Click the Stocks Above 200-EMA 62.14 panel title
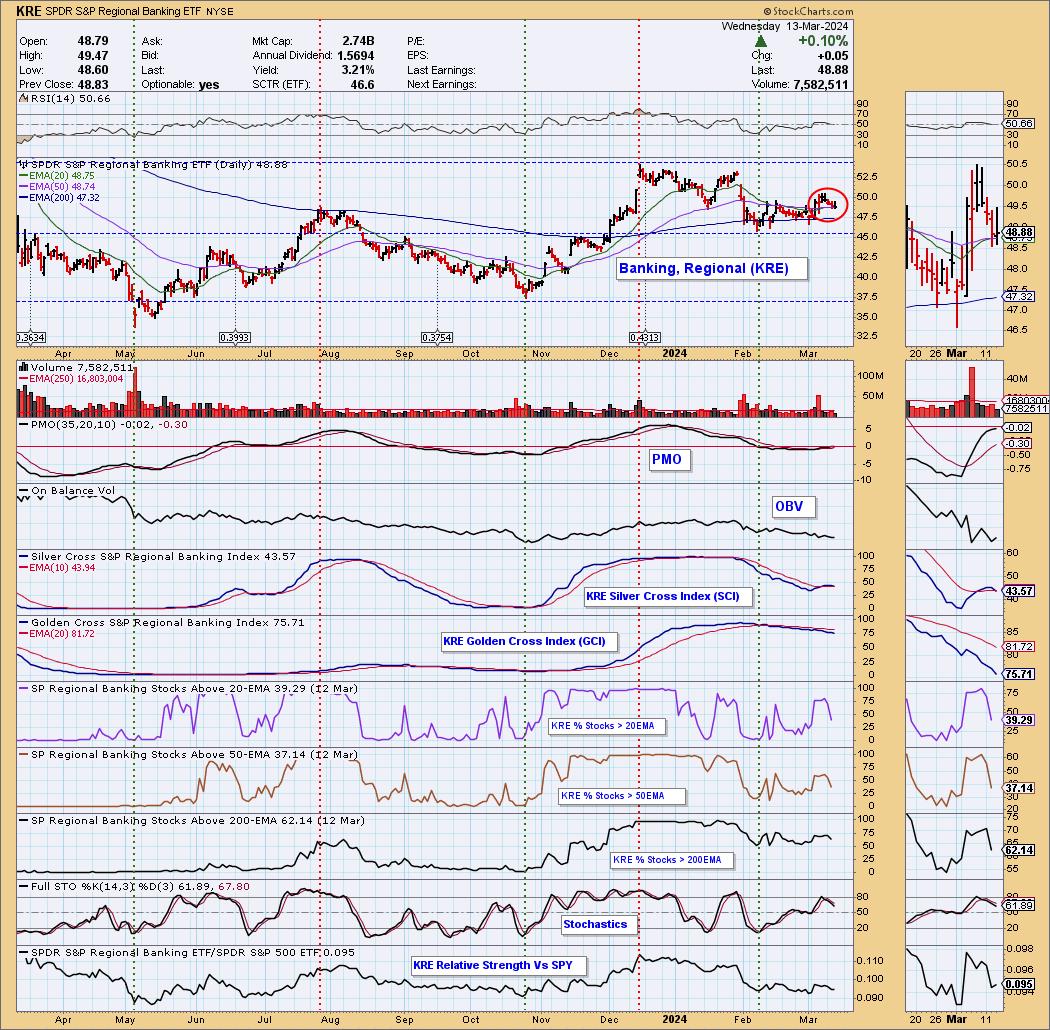The image size is (1050, 1030). tap(192, 820)
